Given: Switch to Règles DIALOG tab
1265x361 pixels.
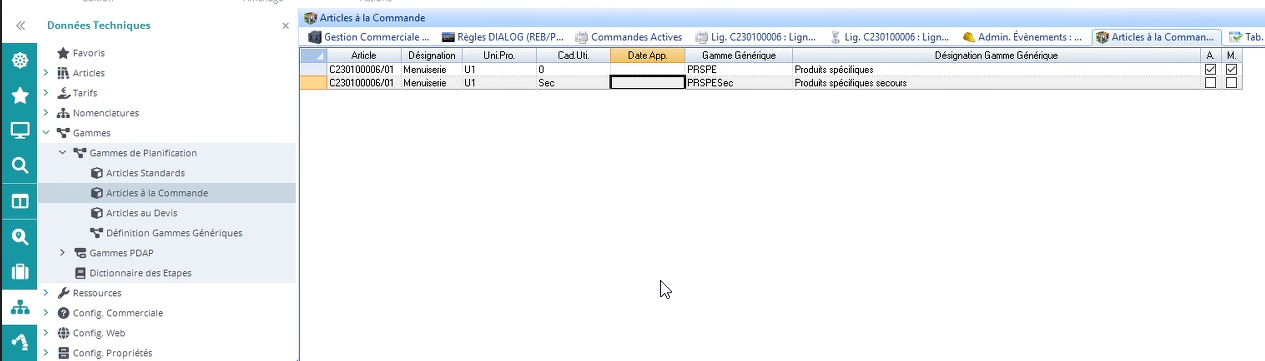Looking at the screenshot, I should pyautogui.click(x=503, y=37).
